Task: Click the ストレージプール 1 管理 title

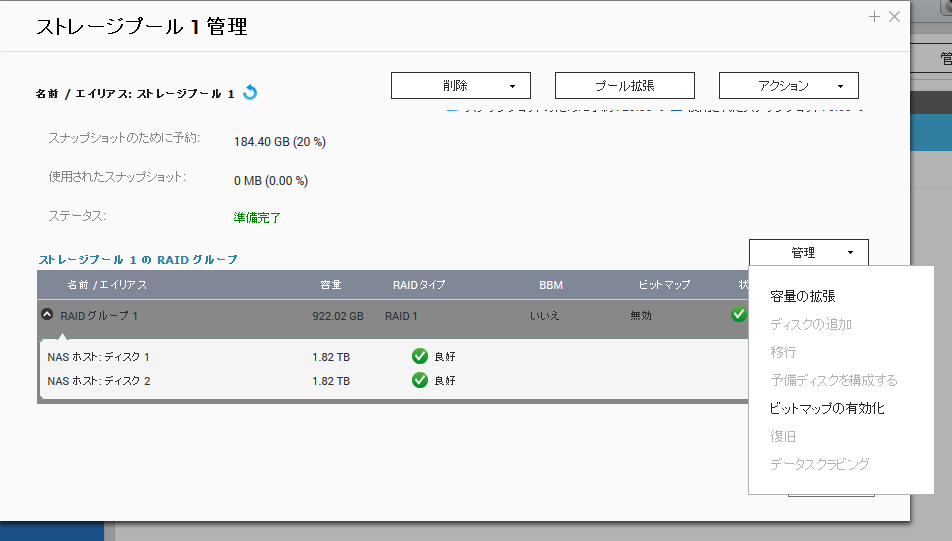Action: 142,27
